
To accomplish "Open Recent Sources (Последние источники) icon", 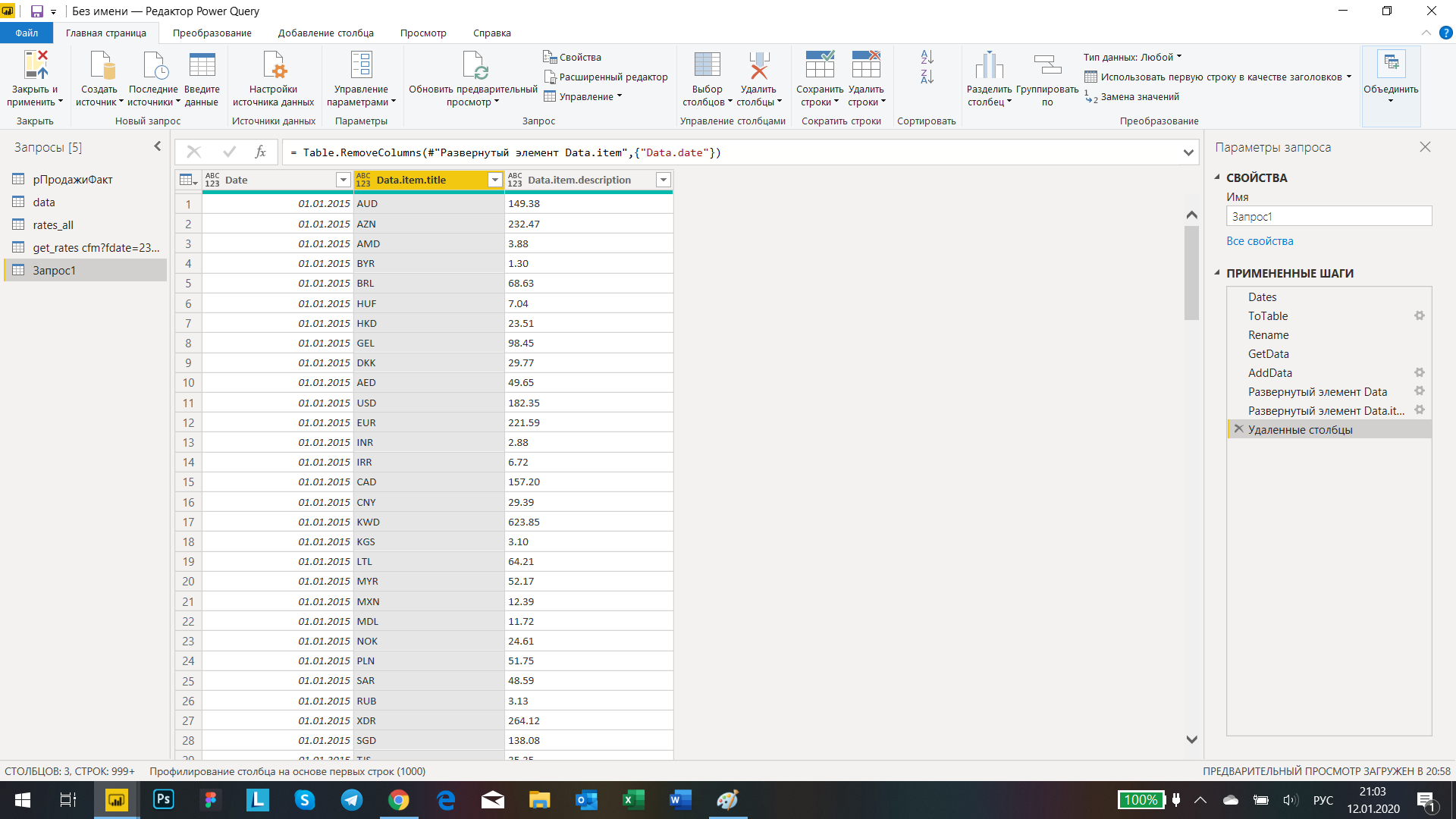I will coord(155,65).
